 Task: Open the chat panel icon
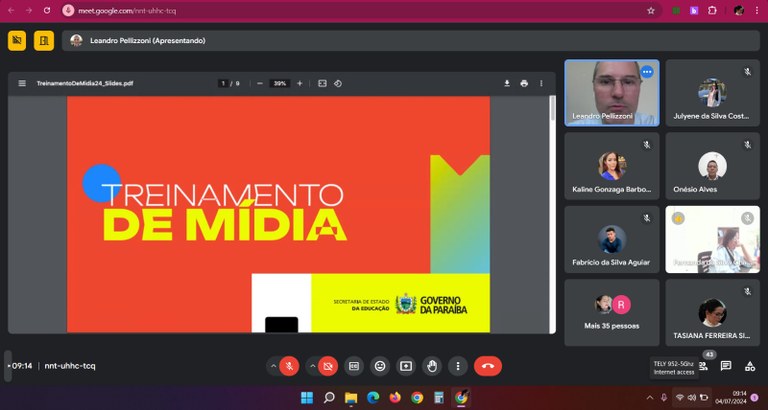[726, 366]
